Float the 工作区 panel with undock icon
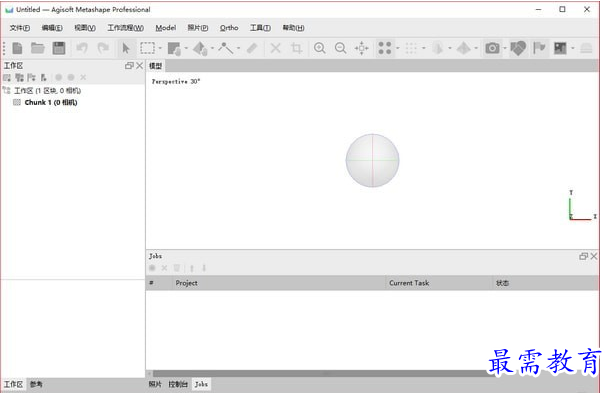610x393 pixels. click(129, 65)
